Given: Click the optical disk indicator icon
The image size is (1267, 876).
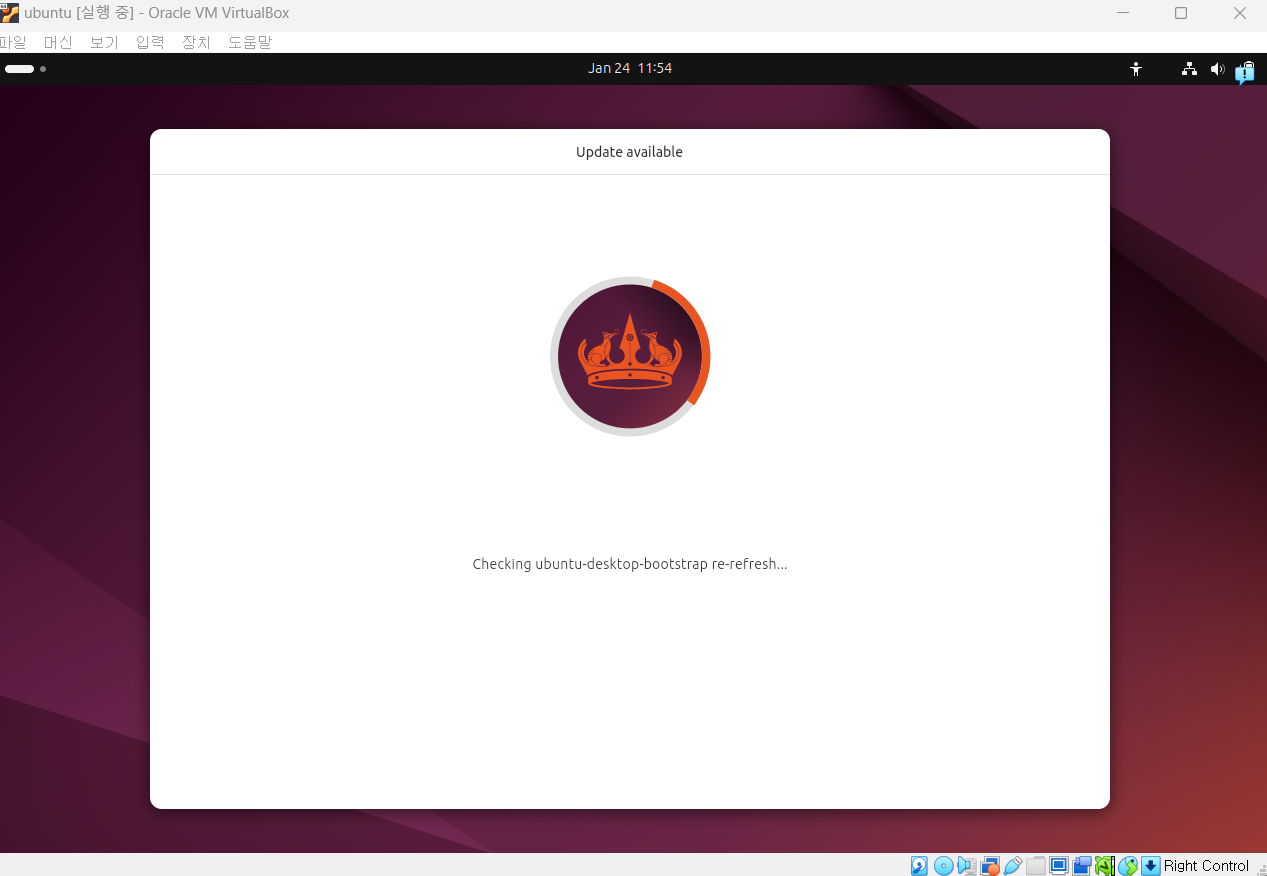Looking at the screenshot, I should tap(943, 866).
